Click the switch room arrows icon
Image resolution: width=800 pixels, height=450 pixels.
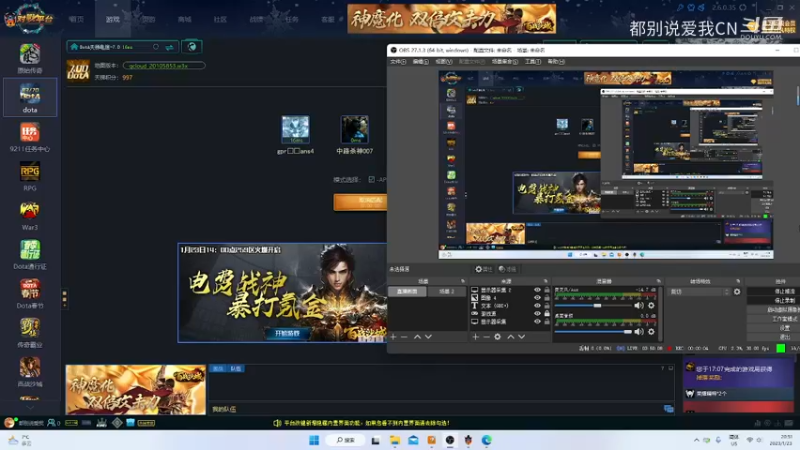tap(169, 47)
